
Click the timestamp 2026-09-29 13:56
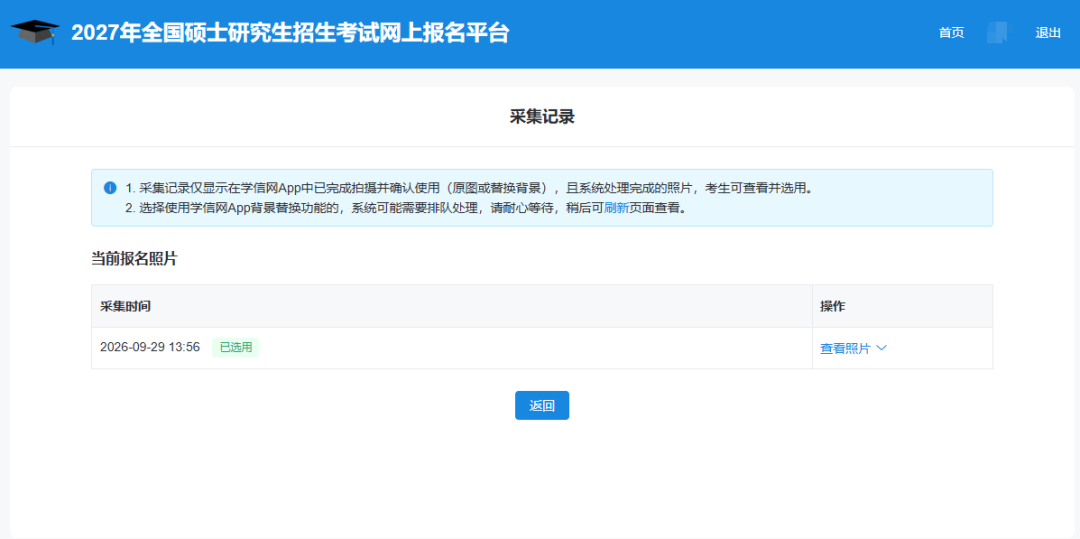coord(150,348)
